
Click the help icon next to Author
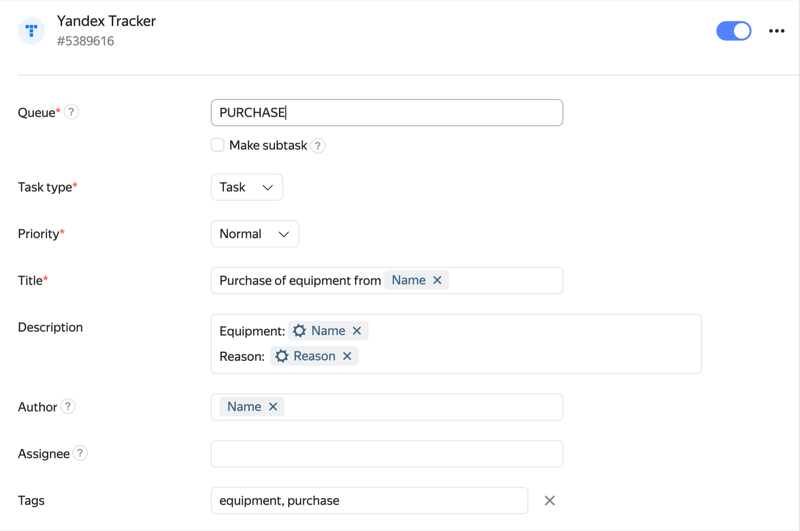tap(68, 407)
